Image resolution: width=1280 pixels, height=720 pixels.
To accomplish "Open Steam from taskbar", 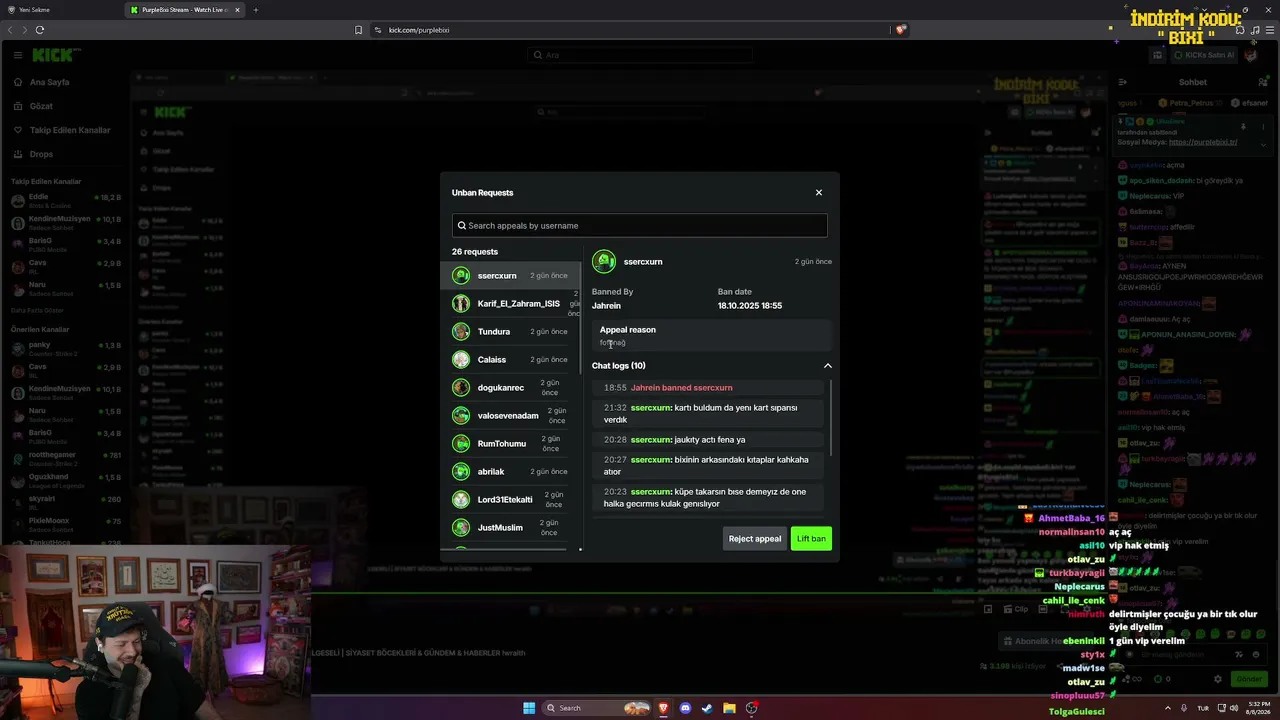I will coord(707,708).
